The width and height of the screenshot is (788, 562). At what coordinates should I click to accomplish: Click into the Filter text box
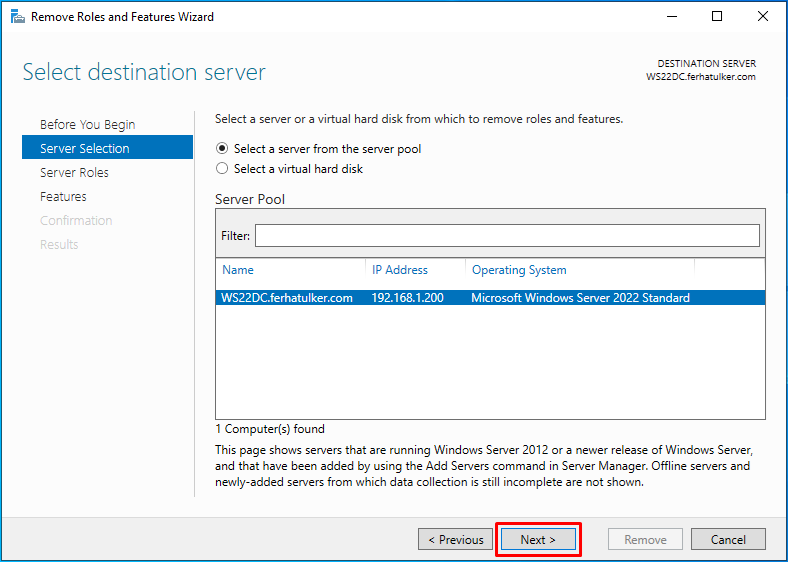click(x=507, y=236)
